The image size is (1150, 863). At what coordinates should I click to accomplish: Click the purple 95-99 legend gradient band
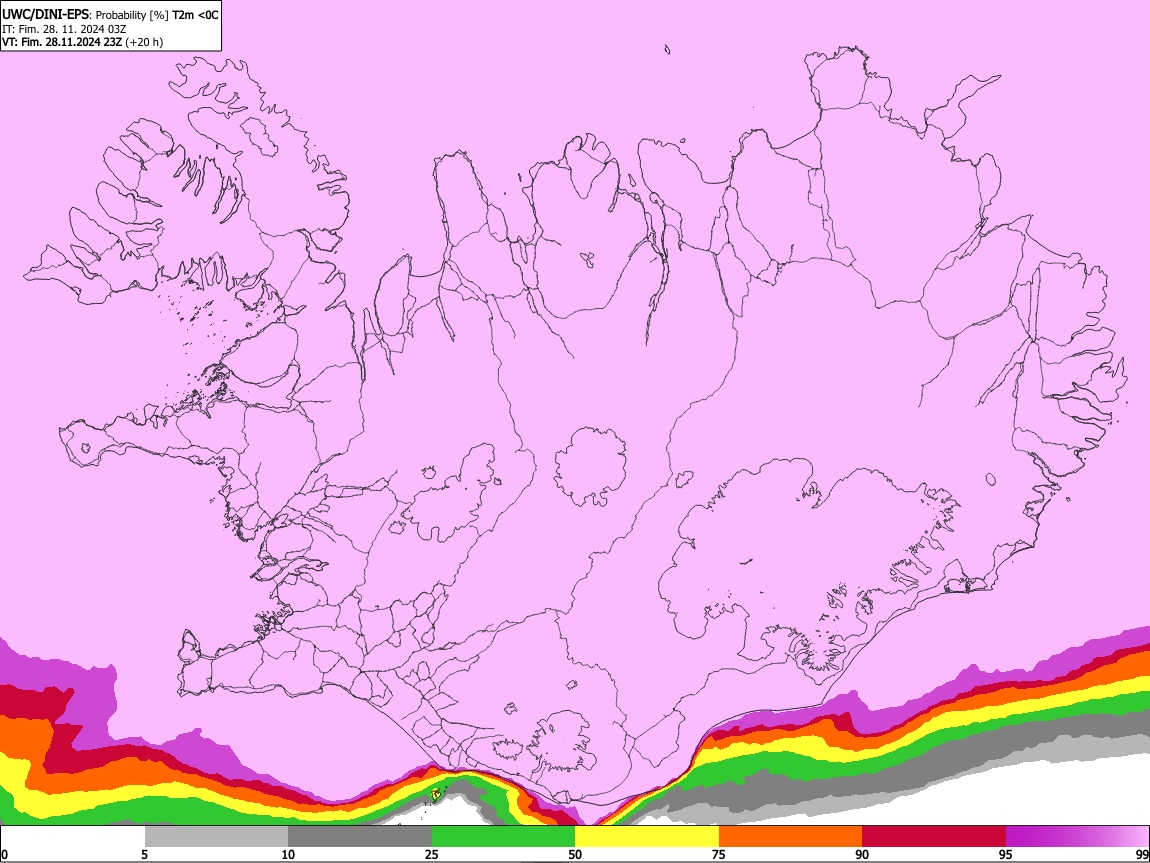click(x=1077, y=836)
